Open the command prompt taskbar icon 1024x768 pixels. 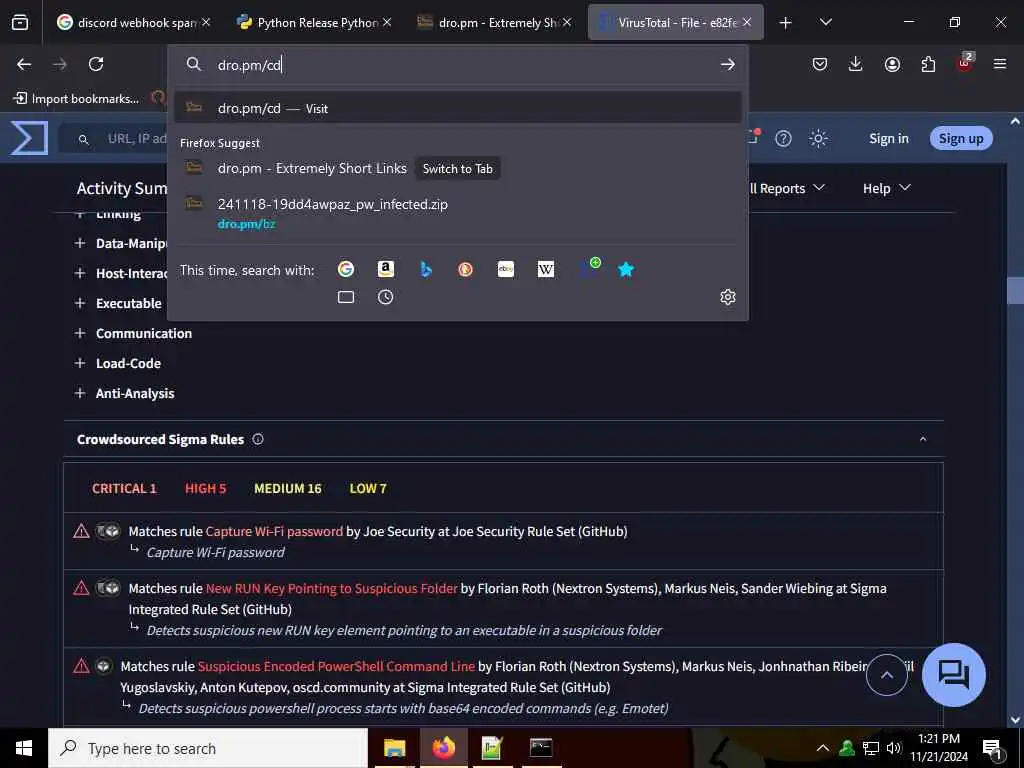(541, 748)
